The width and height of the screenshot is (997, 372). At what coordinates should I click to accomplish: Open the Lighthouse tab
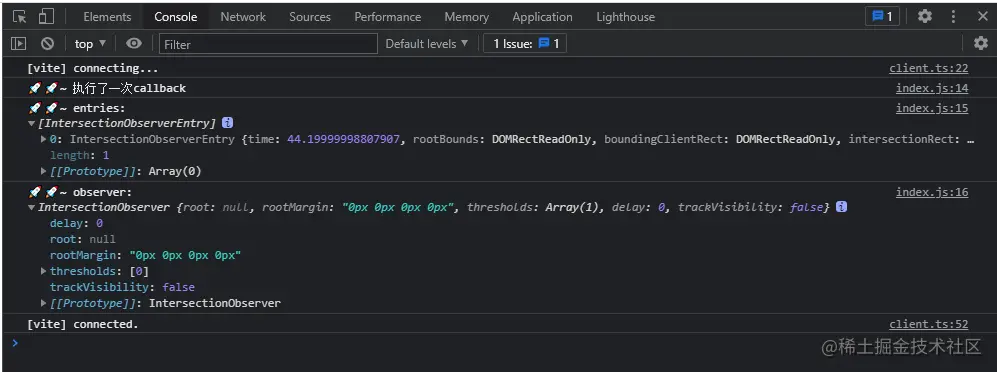625,17
